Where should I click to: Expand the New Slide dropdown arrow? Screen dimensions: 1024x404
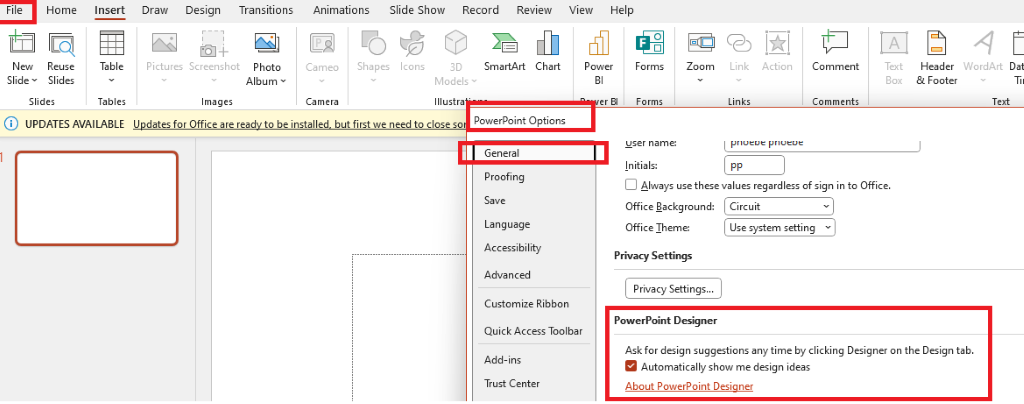tap(34, 81)
